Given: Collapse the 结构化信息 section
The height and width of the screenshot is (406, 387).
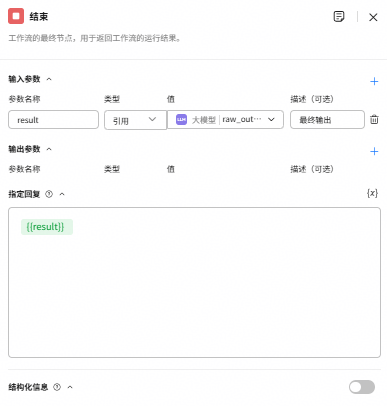Looking at the screenshot, I should (70, 387).
